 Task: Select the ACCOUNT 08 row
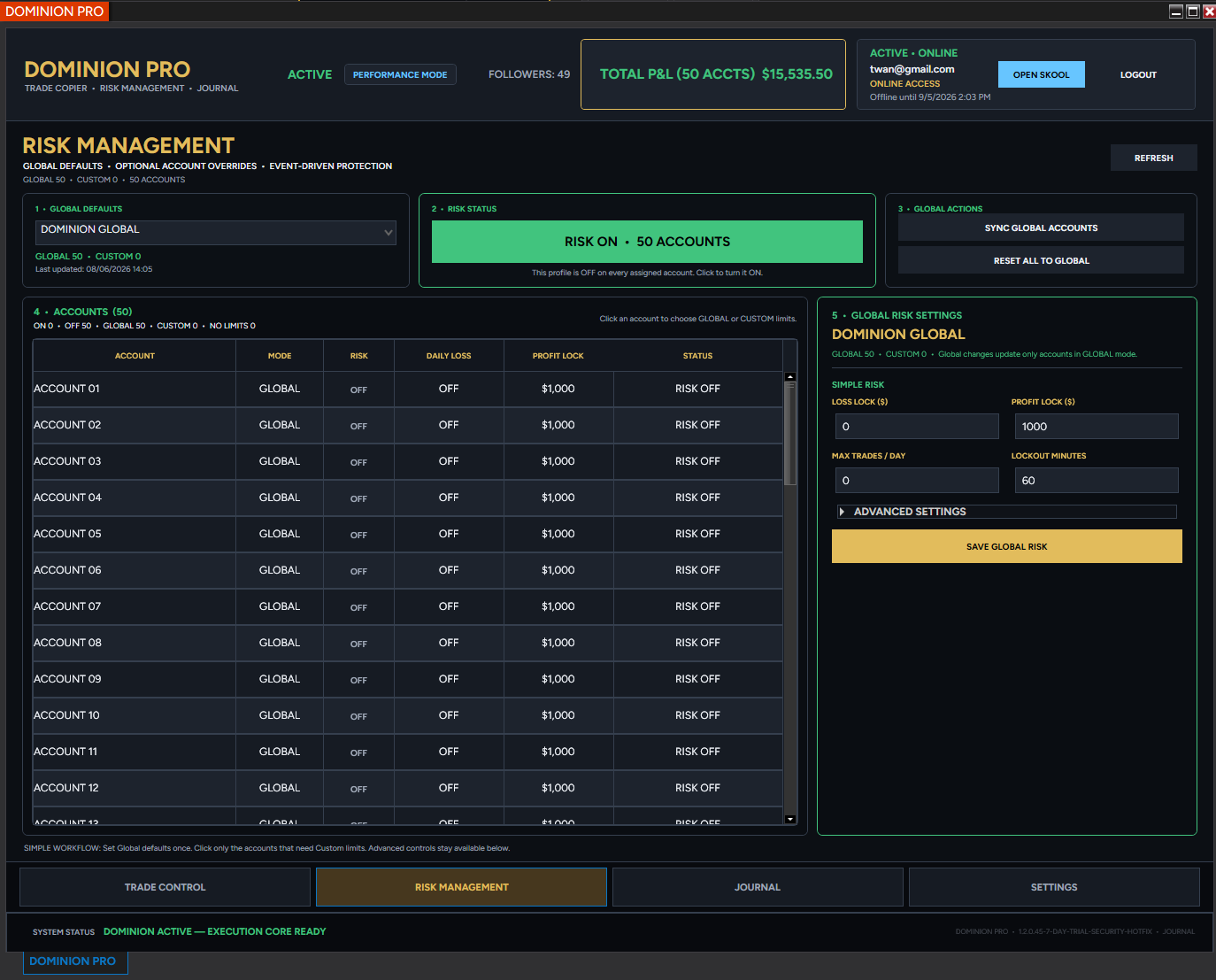408,643
